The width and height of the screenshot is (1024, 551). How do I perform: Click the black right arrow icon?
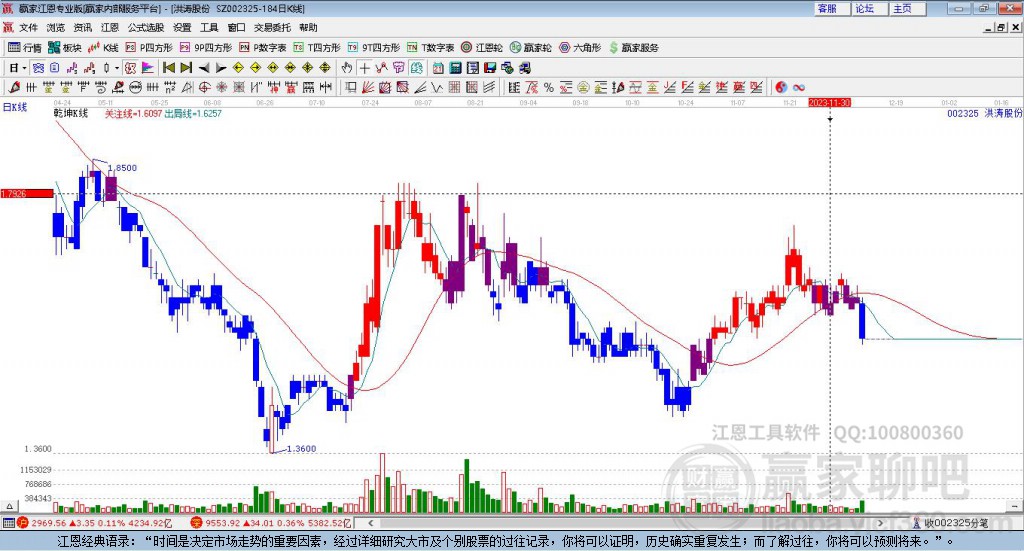pos(221,68)
